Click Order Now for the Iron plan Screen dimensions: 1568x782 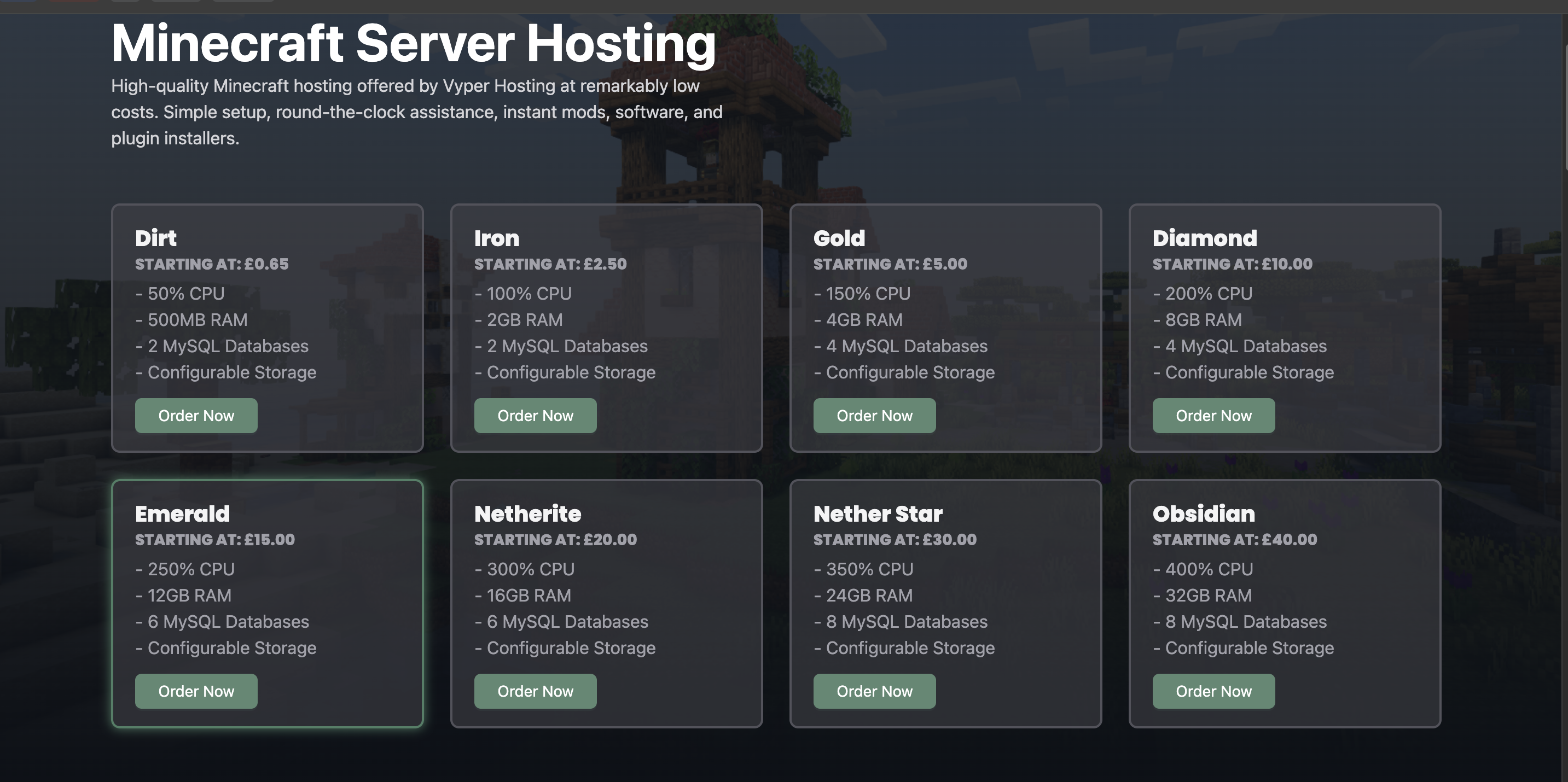coord(535,416)
